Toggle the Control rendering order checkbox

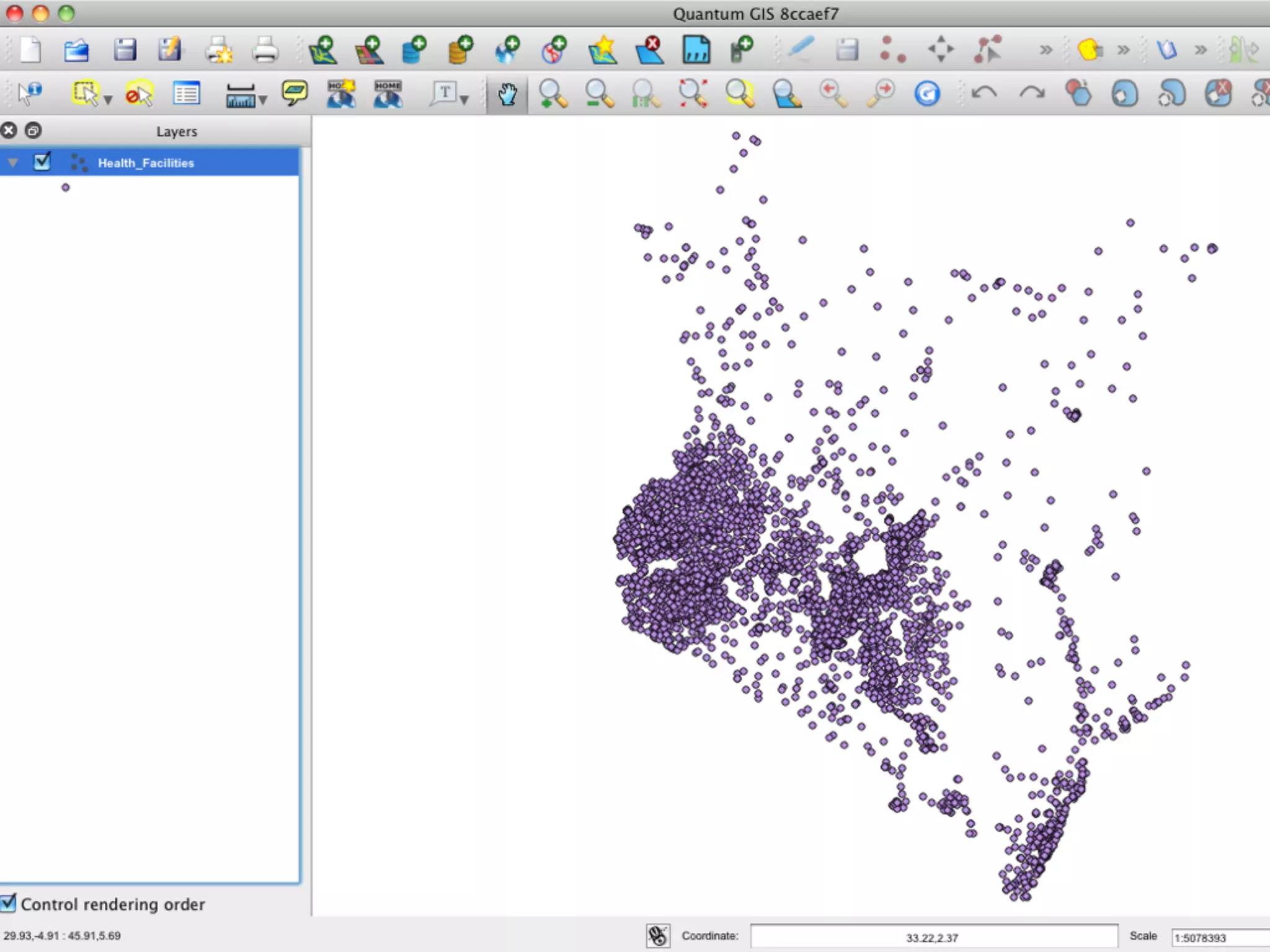9,904
